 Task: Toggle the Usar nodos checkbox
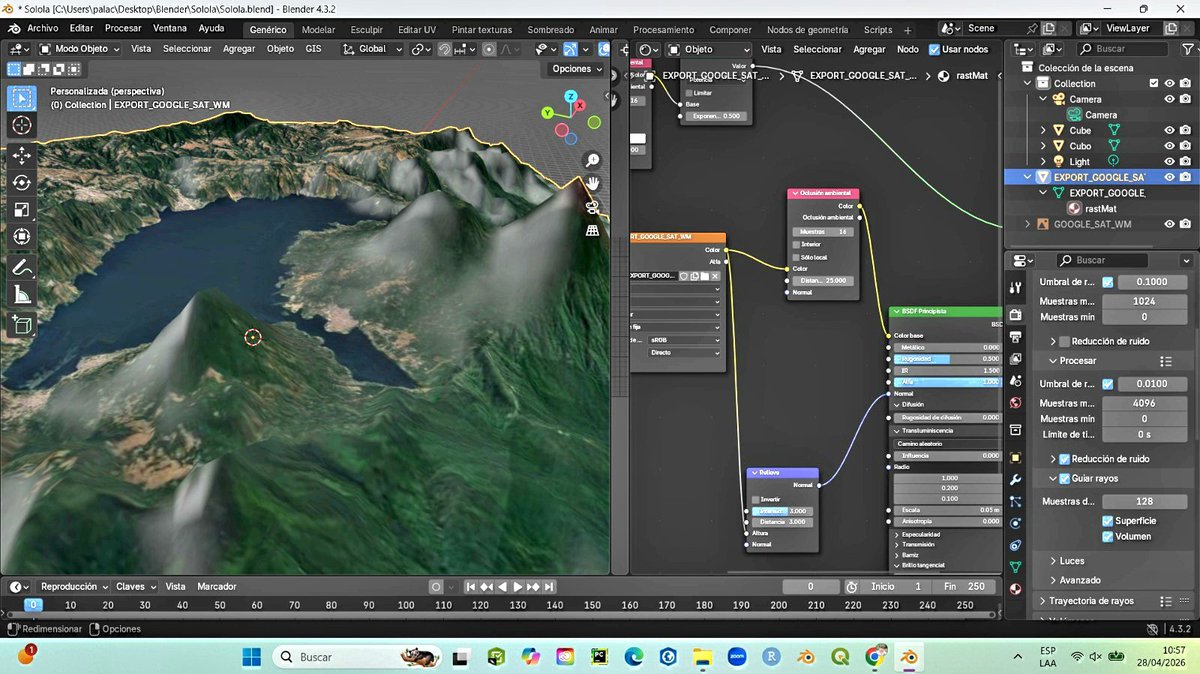(934, 49)
